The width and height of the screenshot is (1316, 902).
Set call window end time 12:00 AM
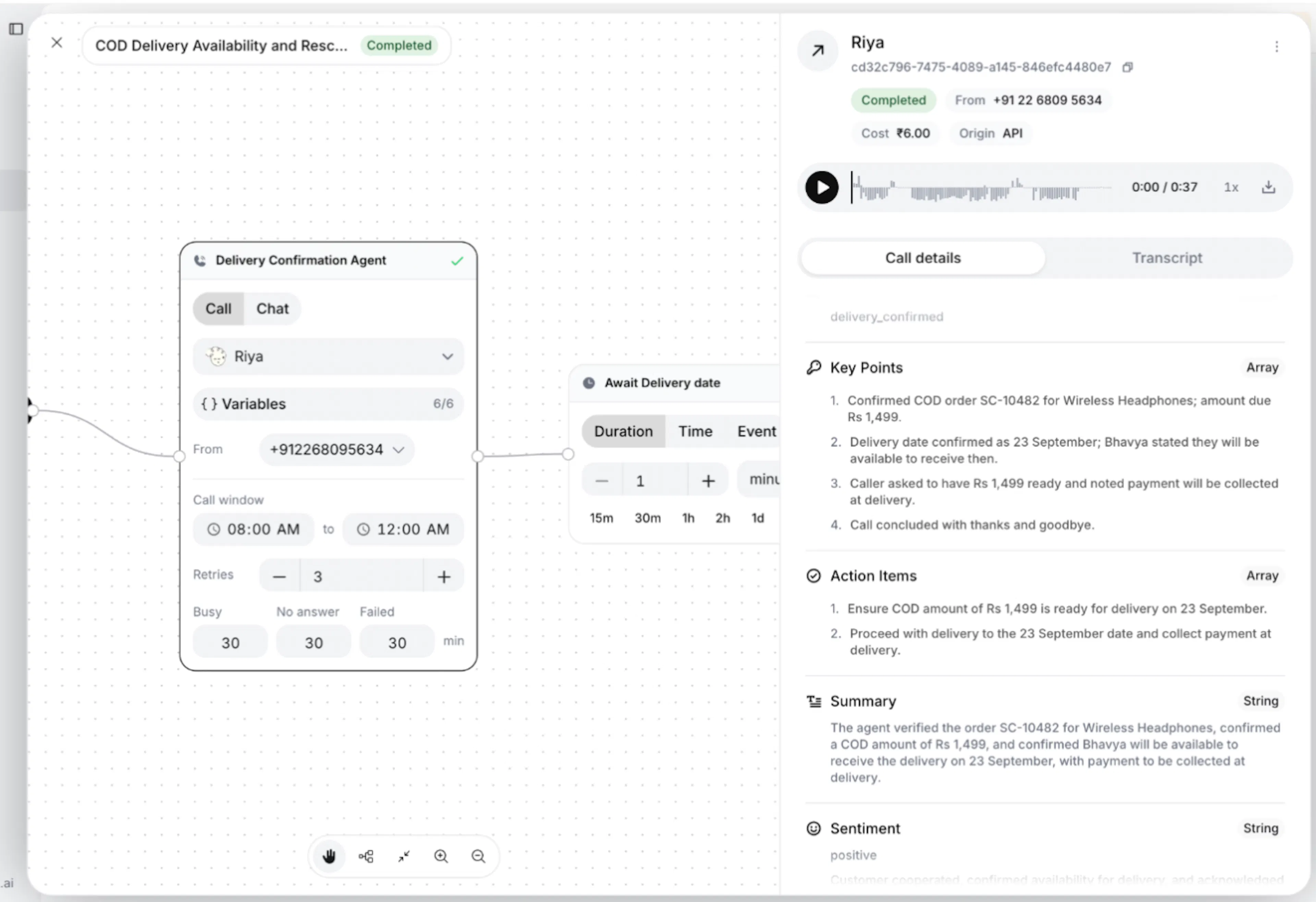point(403,529)
